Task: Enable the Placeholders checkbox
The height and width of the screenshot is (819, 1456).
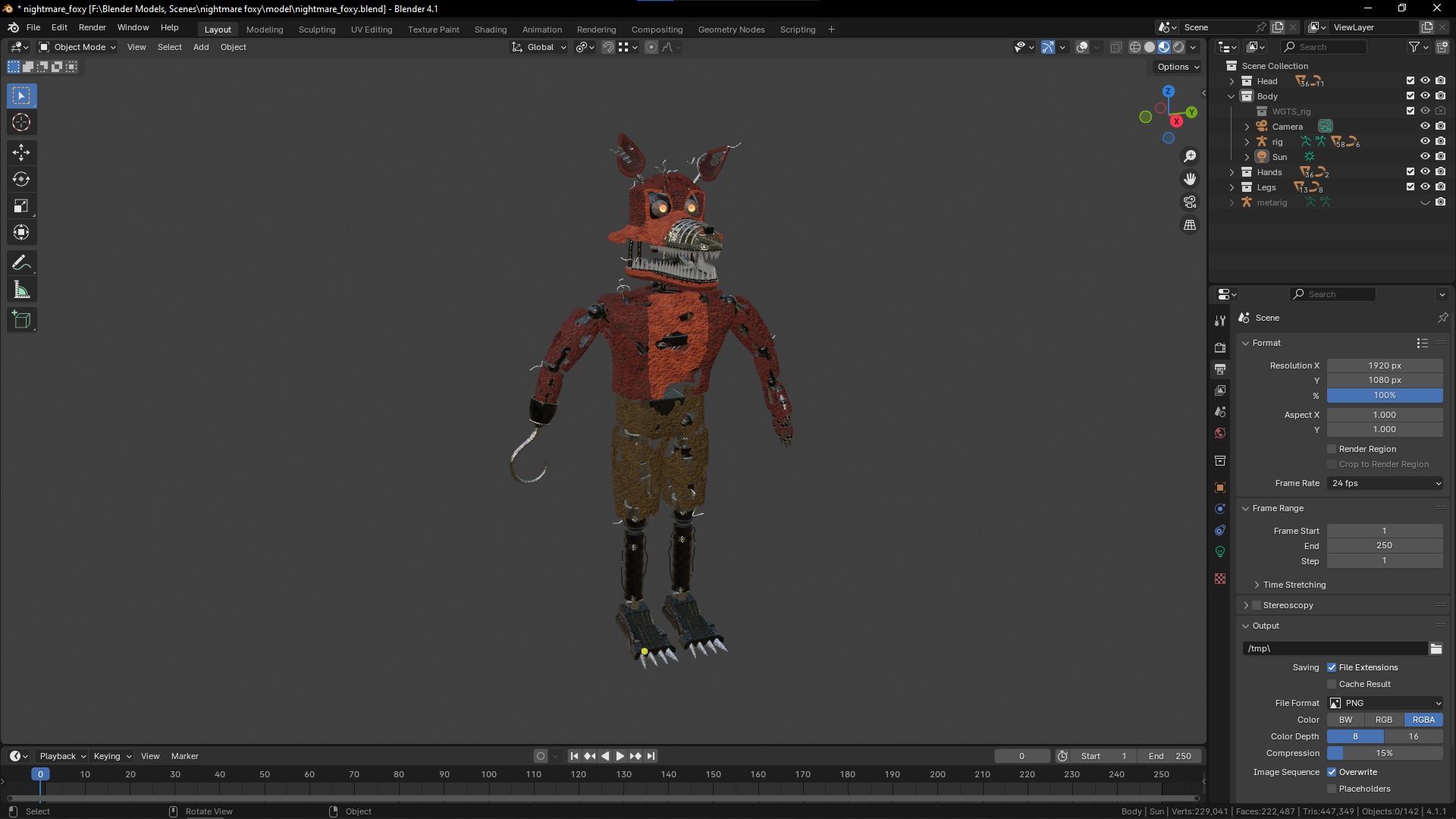Action: pos(1332,789)
